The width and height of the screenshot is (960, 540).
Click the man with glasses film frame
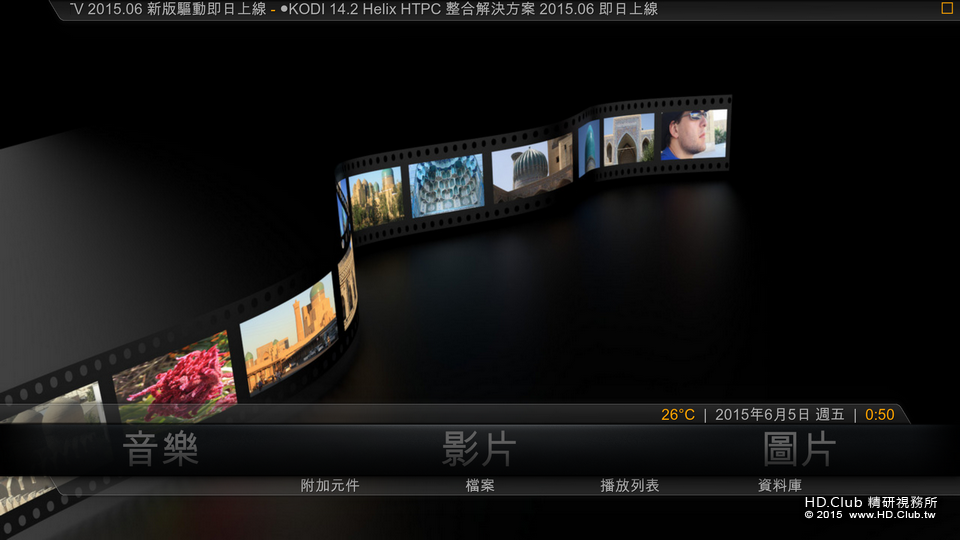pyautogui.click(x=694, y=134)
